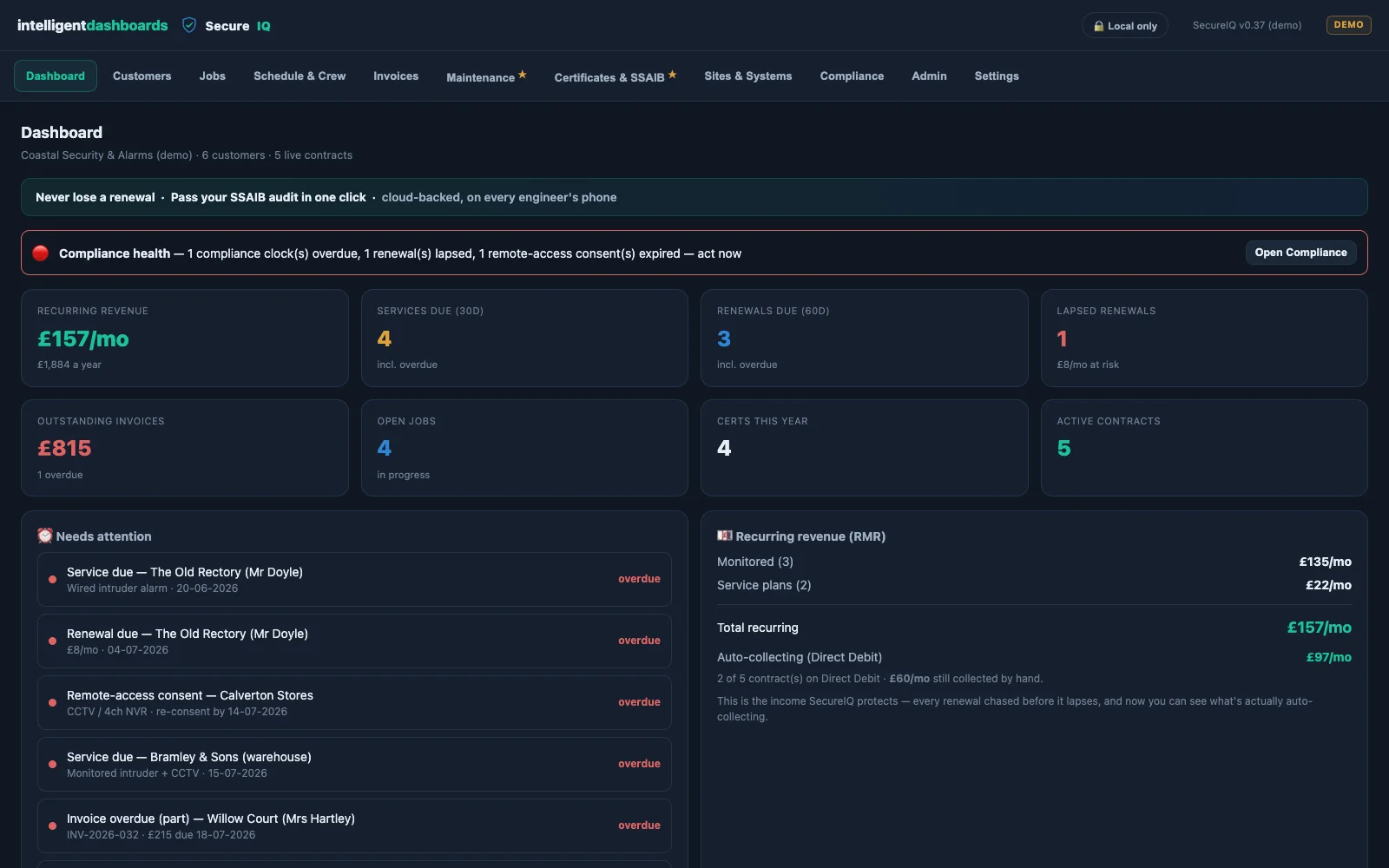Go to Sites & Systems tab
The height and width of the screenshot is (868, 1389).
(x=748, y=76)
